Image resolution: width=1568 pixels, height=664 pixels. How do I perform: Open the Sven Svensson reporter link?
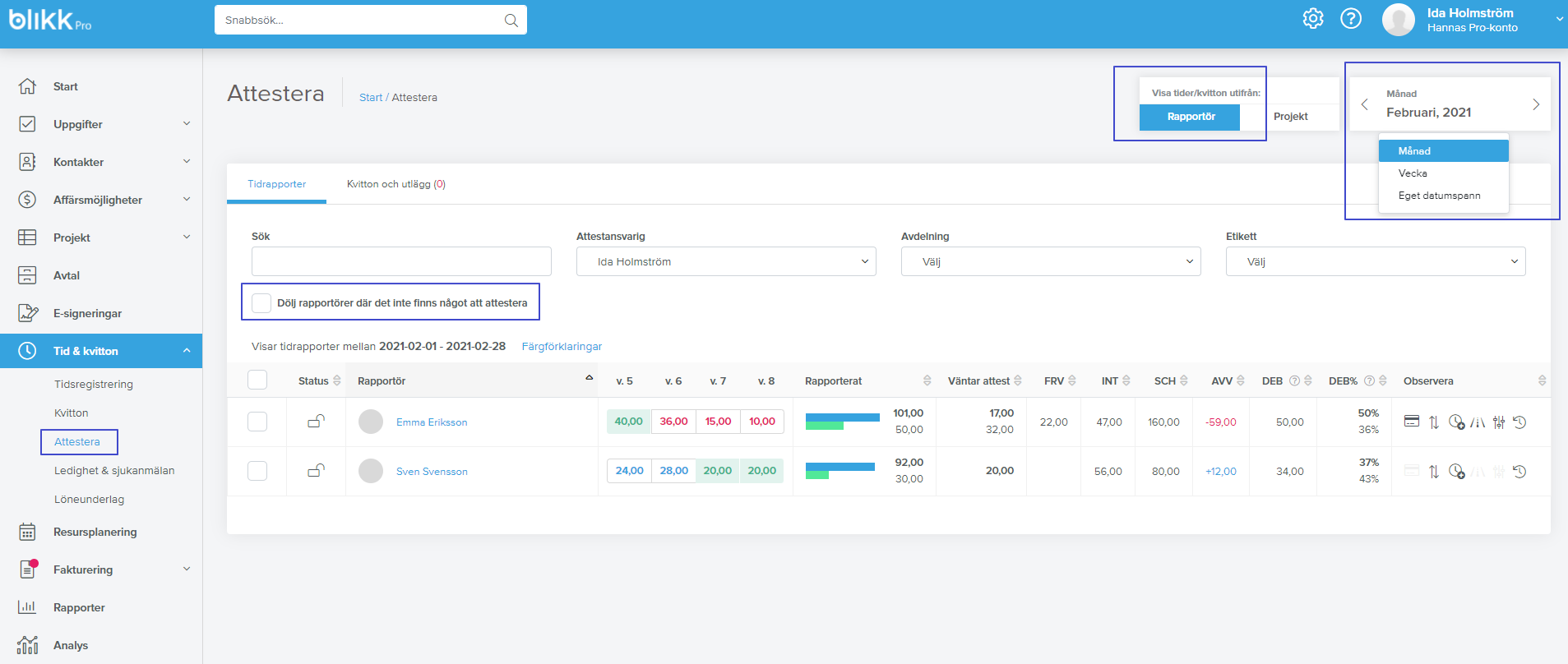pos(432,472)
